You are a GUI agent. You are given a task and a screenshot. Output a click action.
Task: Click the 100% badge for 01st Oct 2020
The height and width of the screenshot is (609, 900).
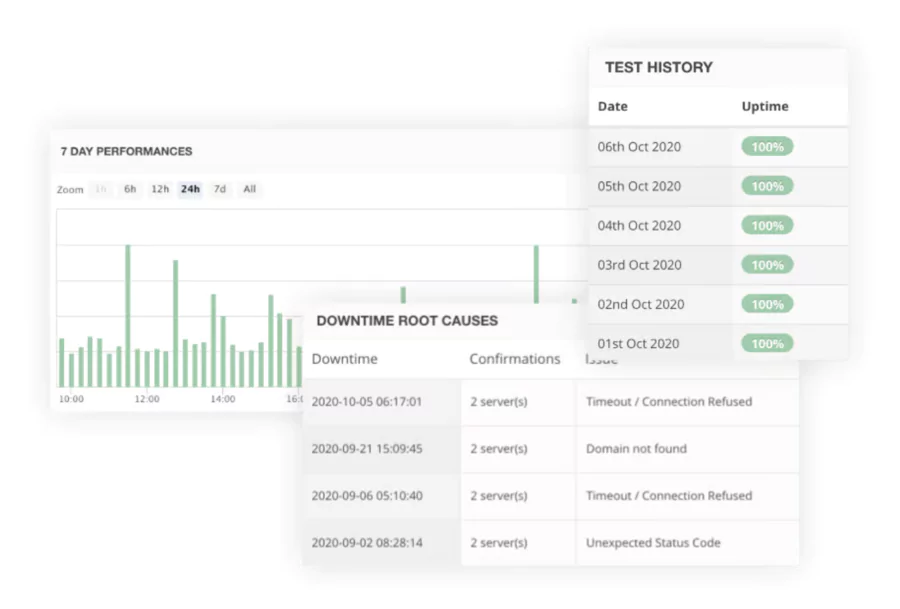click(x=766, y=343)
